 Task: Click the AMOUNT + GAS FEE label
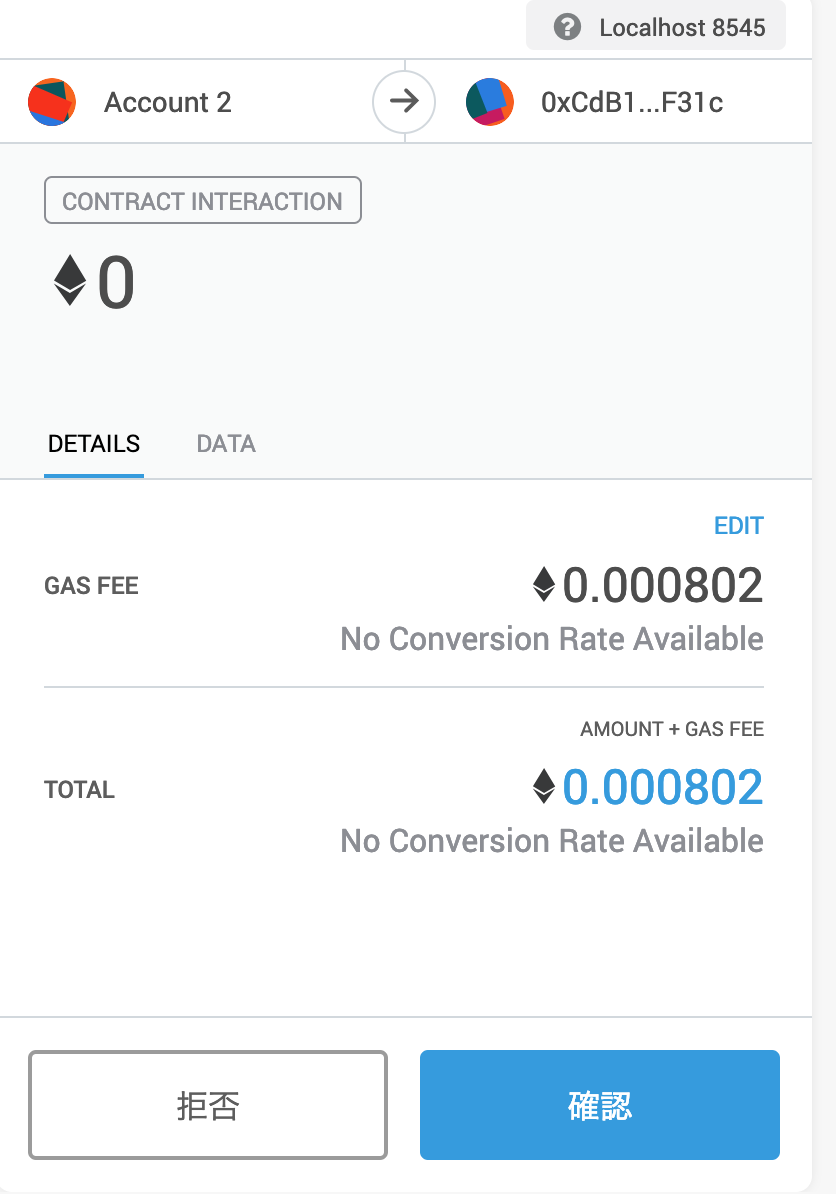pos(671,729)
